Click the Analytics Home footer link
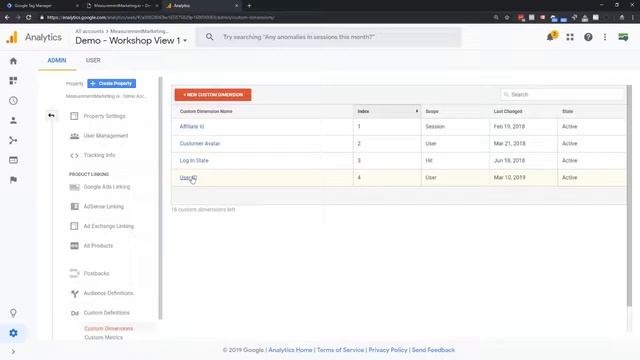The height and width of the screenshot is (360, 640). [x=290, y=350]
